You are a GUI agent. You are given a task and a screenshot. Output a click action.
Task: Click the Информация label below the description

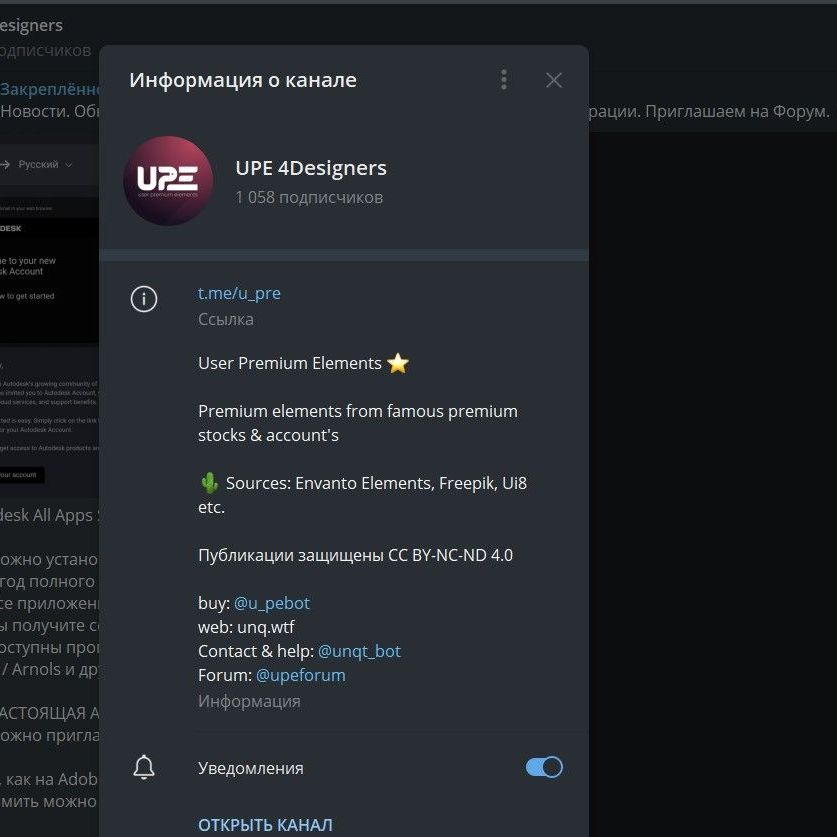(249, 700)
